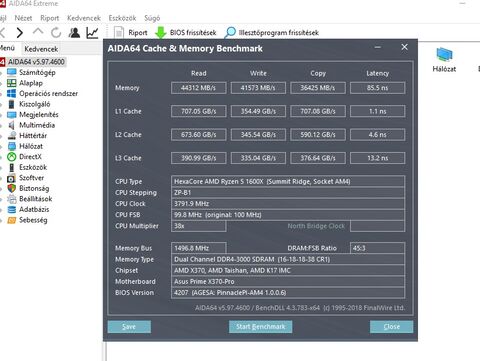Click the CPU Multiplier value 38x
The width and height of the screenshot is (480, 361).
point(199,226)
